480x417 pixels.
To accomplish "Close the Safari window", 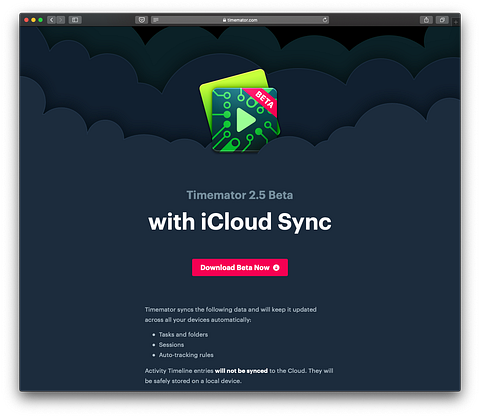I will (26, 20).
